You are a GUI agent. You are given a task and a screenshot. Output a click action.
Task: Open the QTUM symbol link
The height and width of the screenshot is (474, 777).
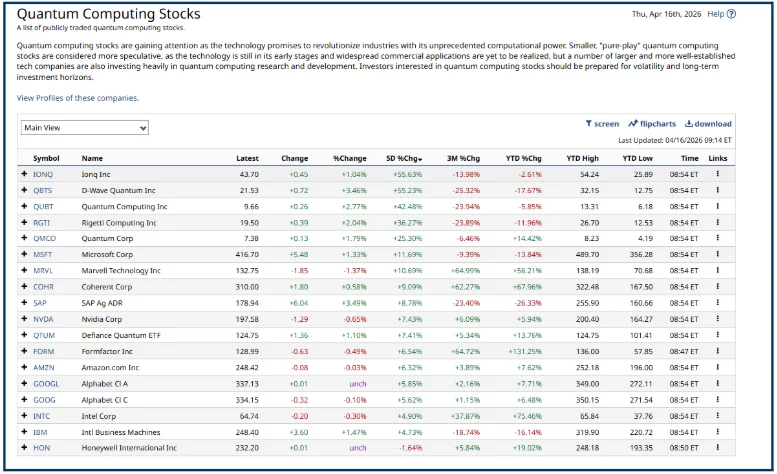tap(44, 335)
